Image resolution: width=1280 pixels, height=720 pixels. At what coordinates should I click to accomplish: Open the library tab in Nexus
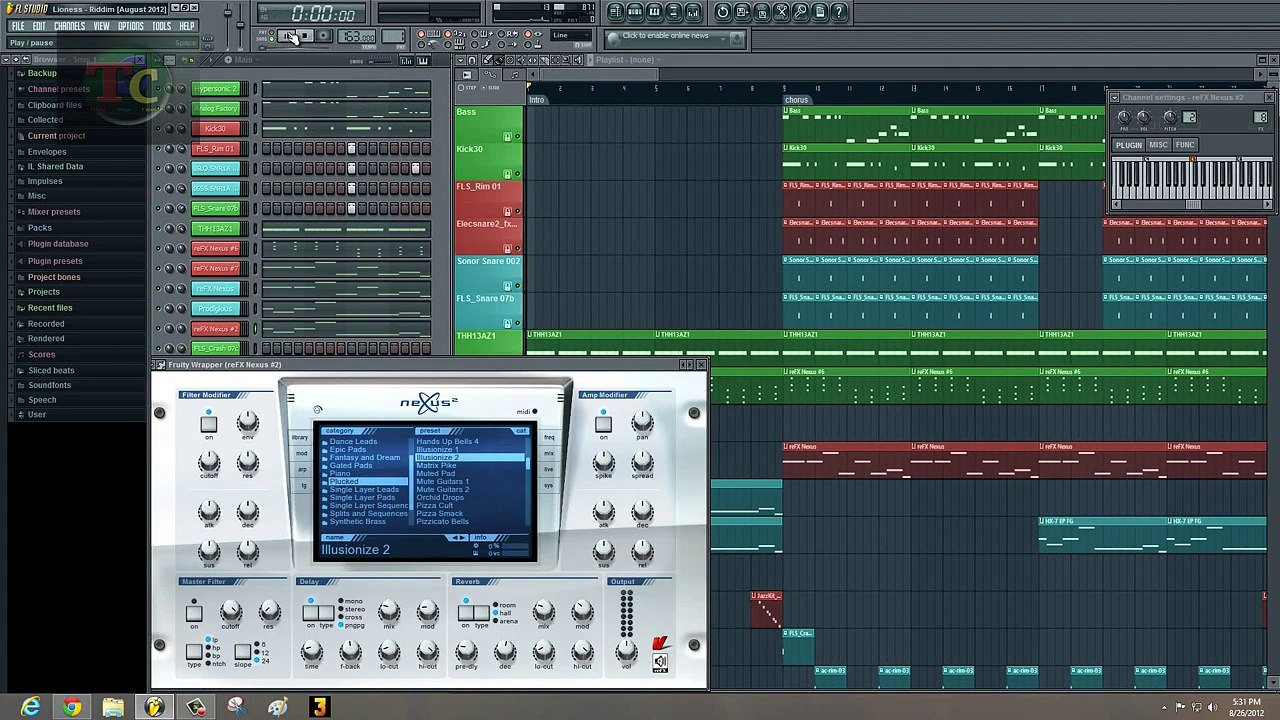pyautogui.click(x=300, y=438)
